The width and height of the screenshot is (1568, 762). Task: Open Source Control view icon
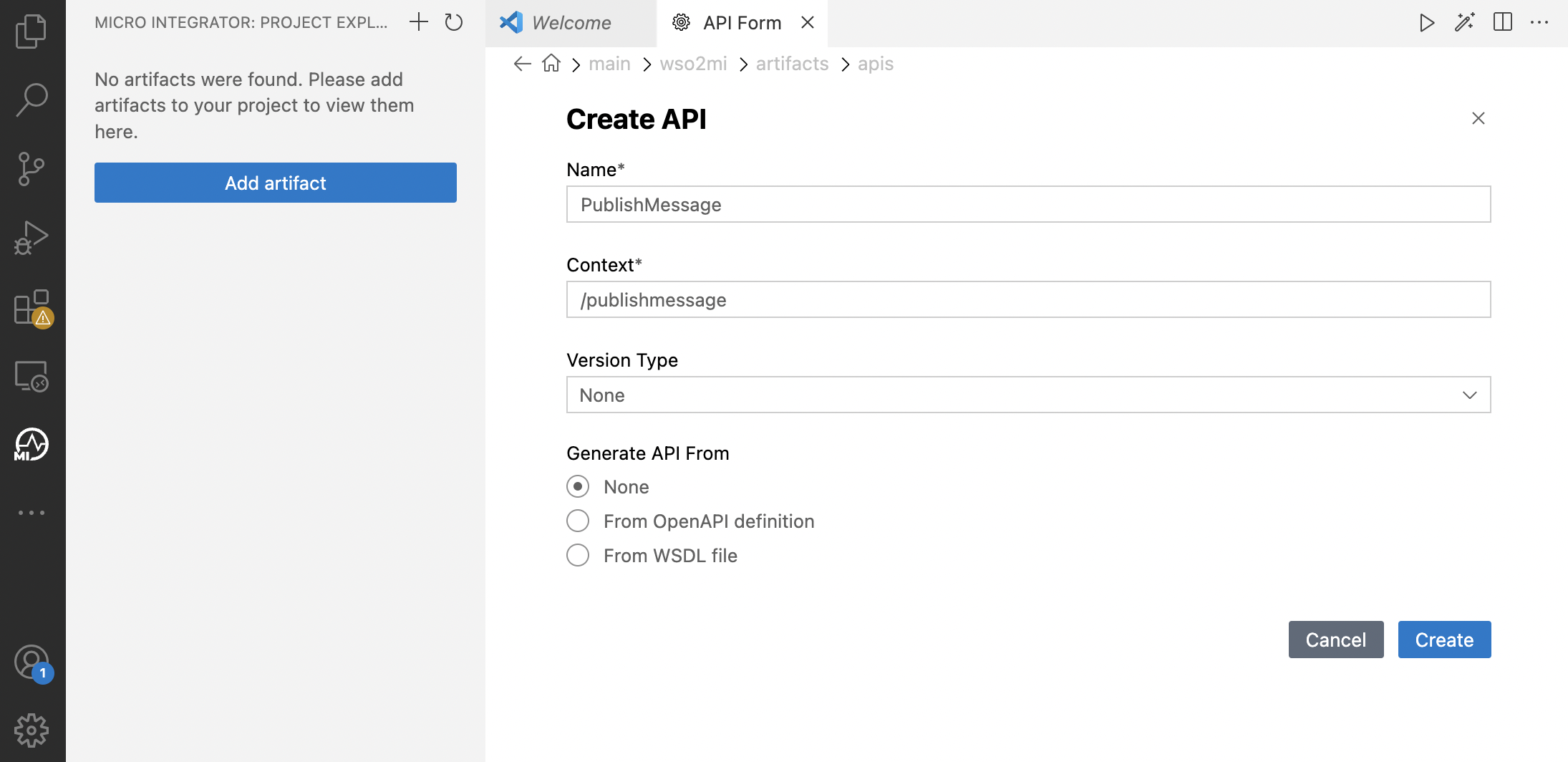pos(32,169)
